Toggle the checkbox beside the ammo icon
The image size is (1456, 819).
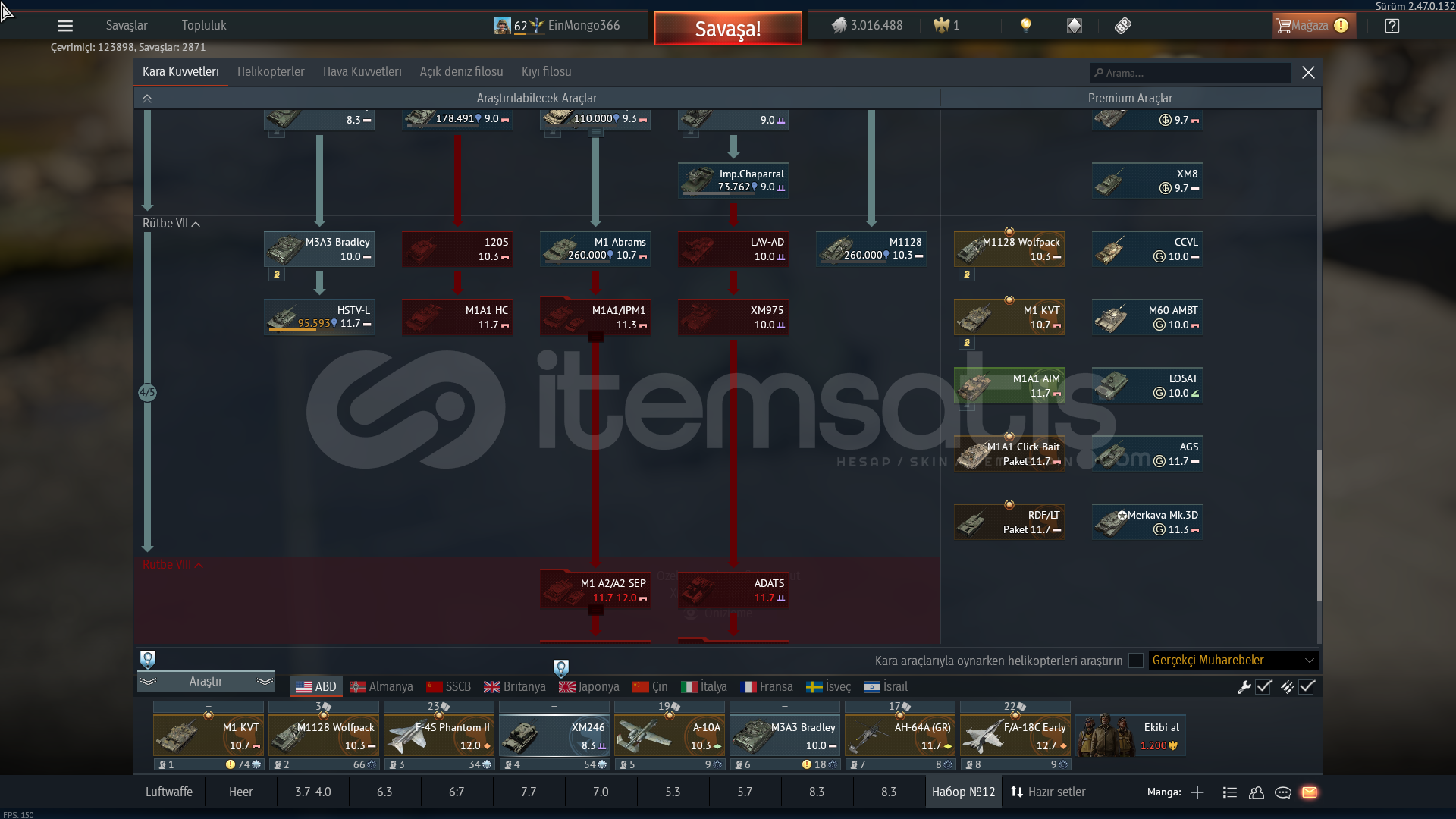tap(1307, 687)
